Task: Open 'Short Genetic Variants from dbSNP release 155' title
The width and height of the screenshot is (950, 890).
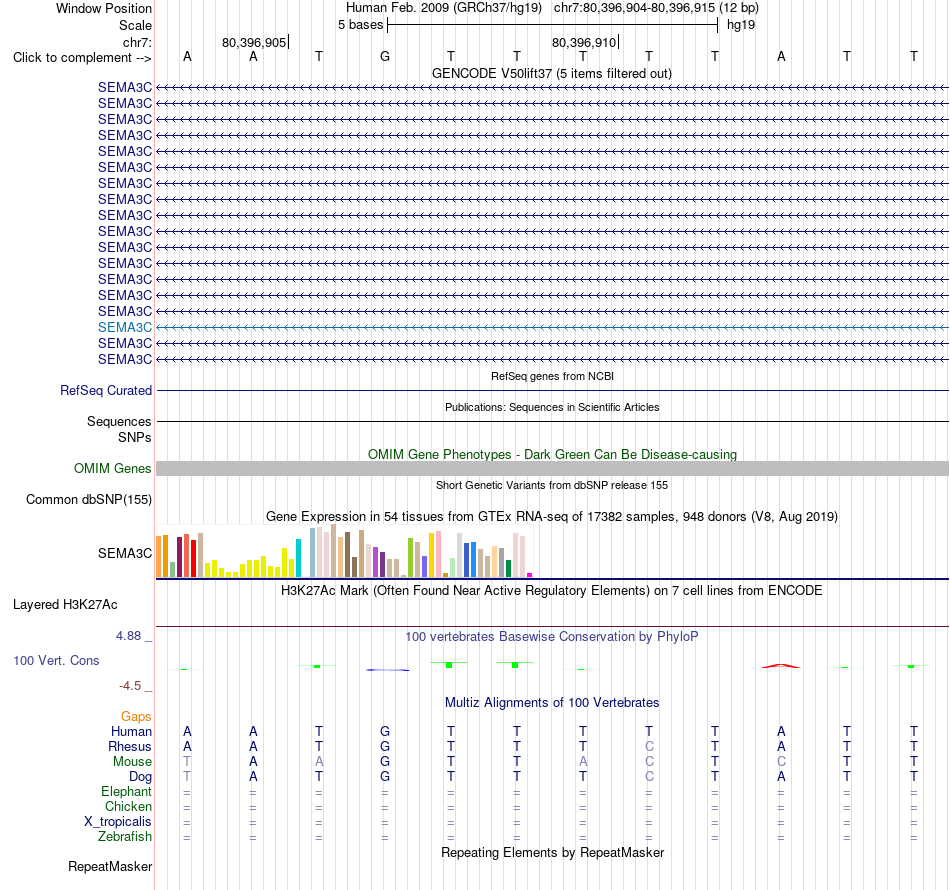Action: (552, 485)
